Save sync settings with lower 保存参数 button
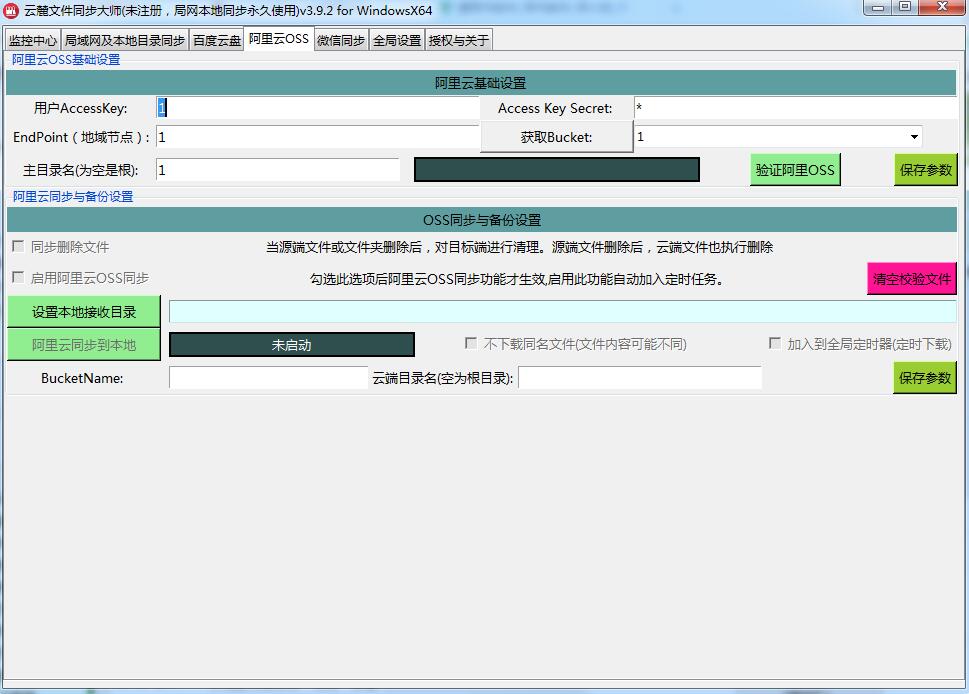 [x=925, y=378]
